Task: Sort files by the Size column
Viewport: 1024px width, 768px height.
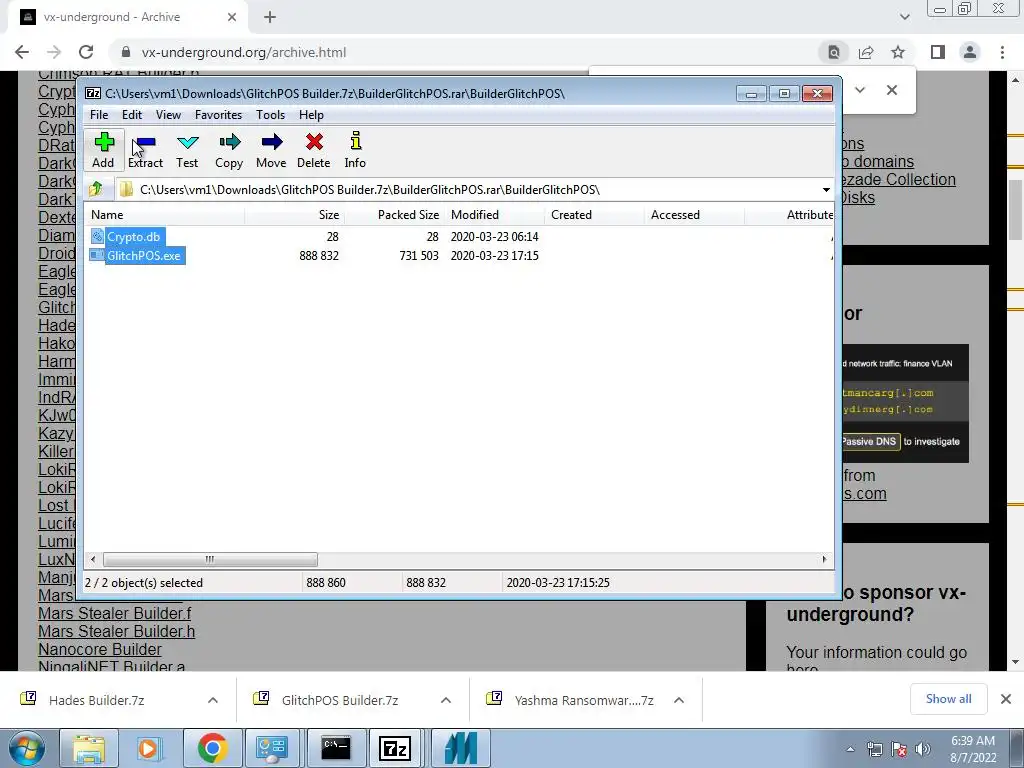Action: click(295, 215)
